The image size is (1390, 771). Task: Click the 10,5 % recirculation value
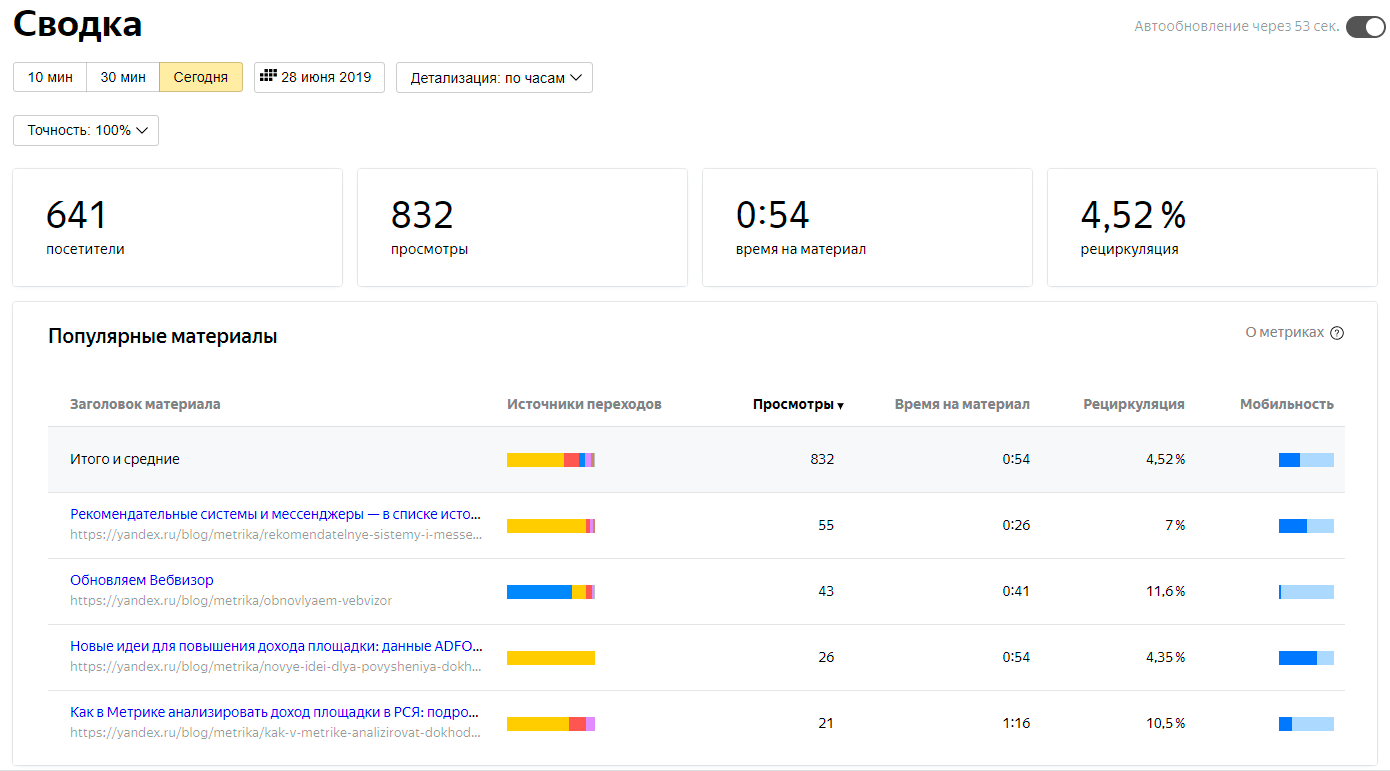click(x=1165, y=724)
